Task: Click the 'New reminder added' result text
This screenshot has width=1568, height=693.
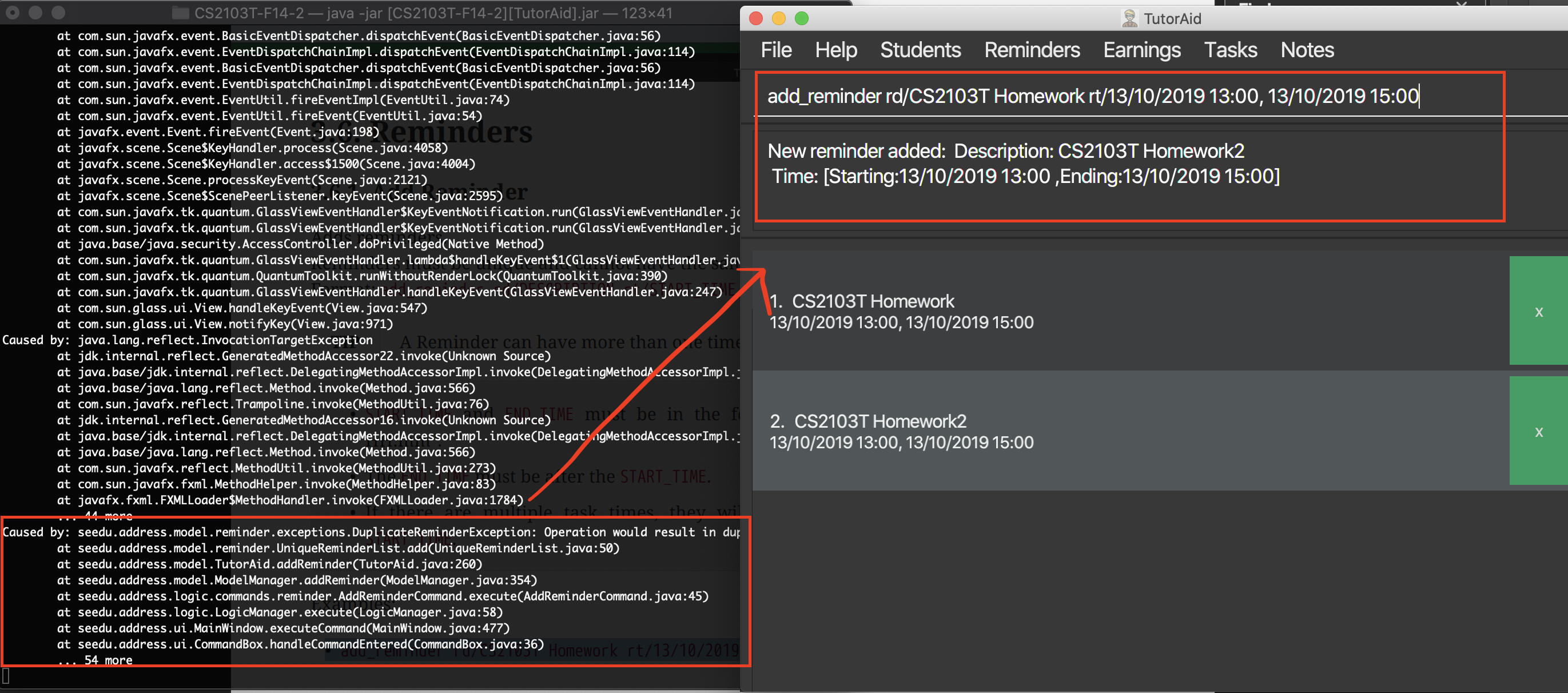Action: point(1005,151)
